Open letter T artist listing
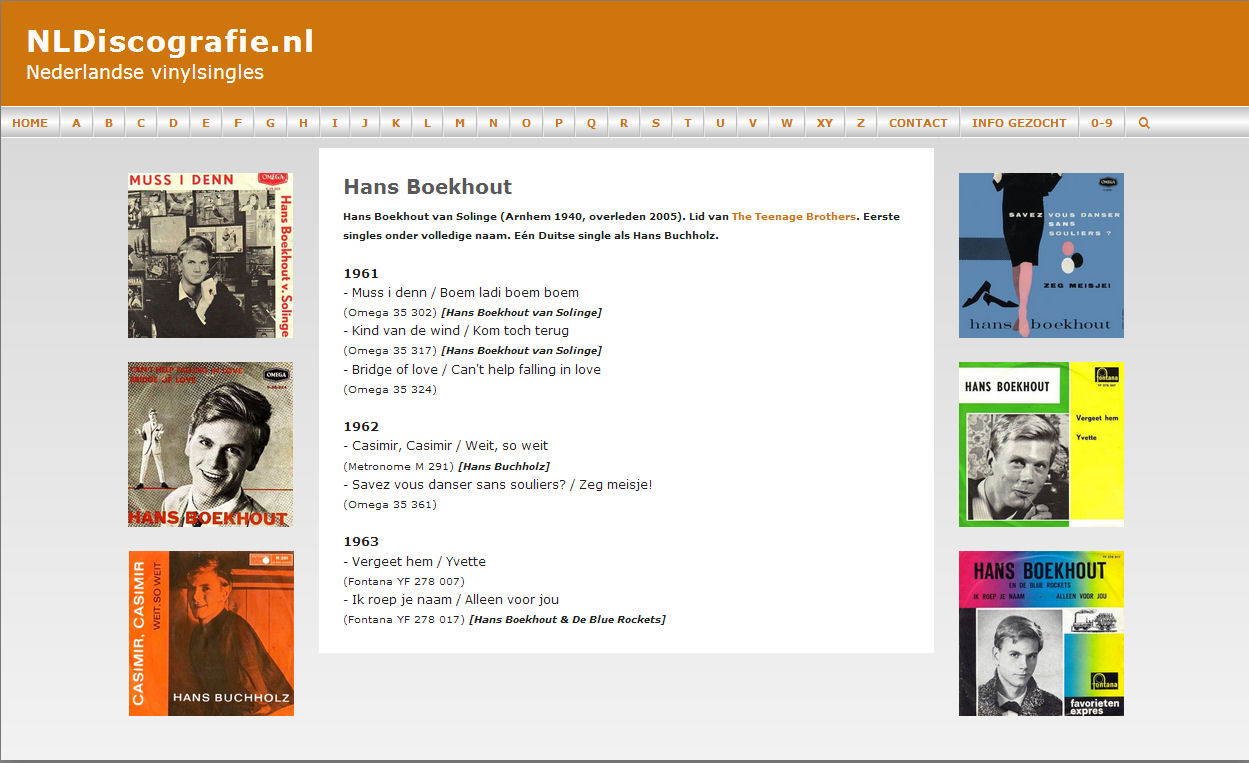1249x763 pixels. point(688,123)
